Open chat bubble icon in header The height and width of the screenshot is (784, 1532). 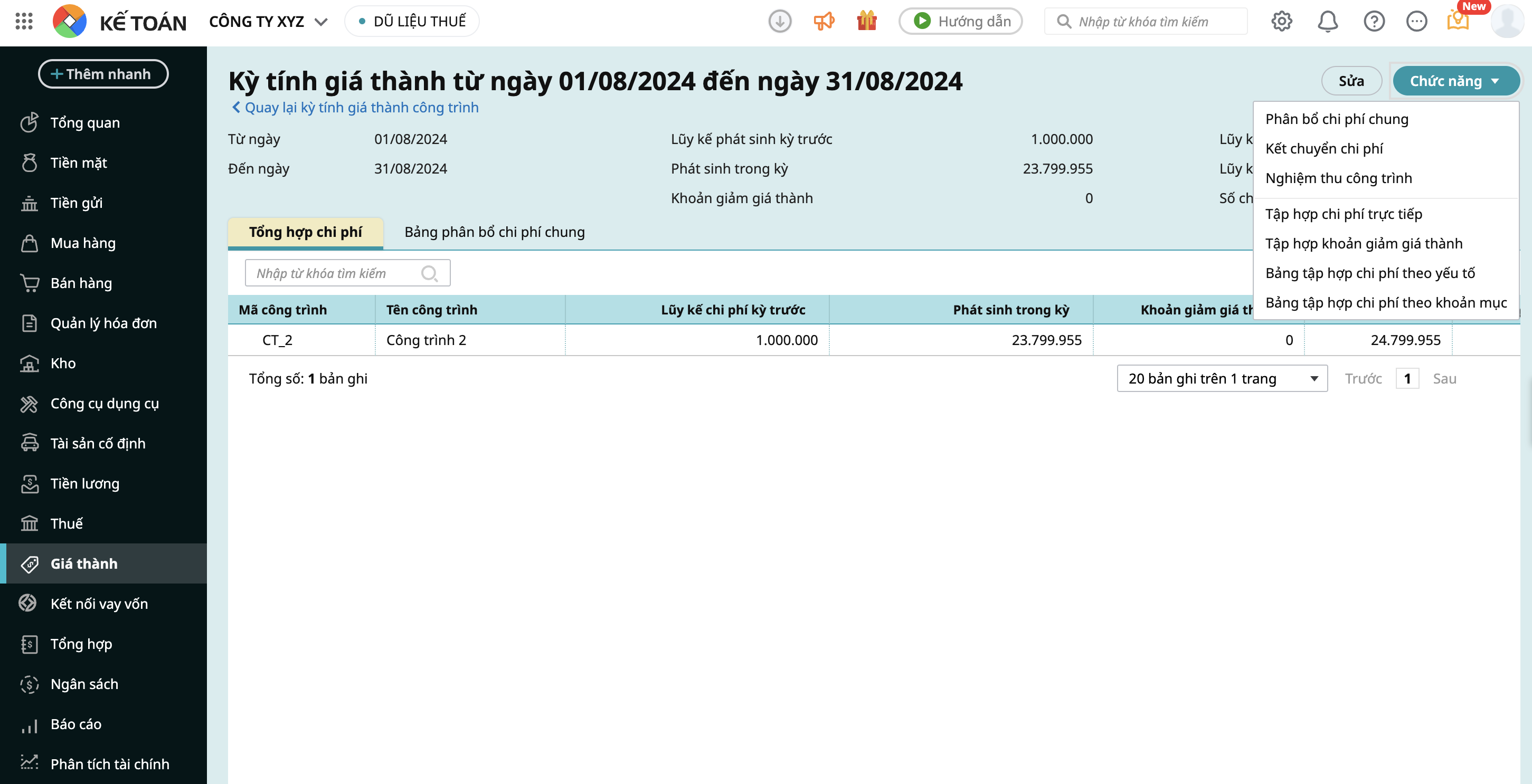pos(1416,22)
